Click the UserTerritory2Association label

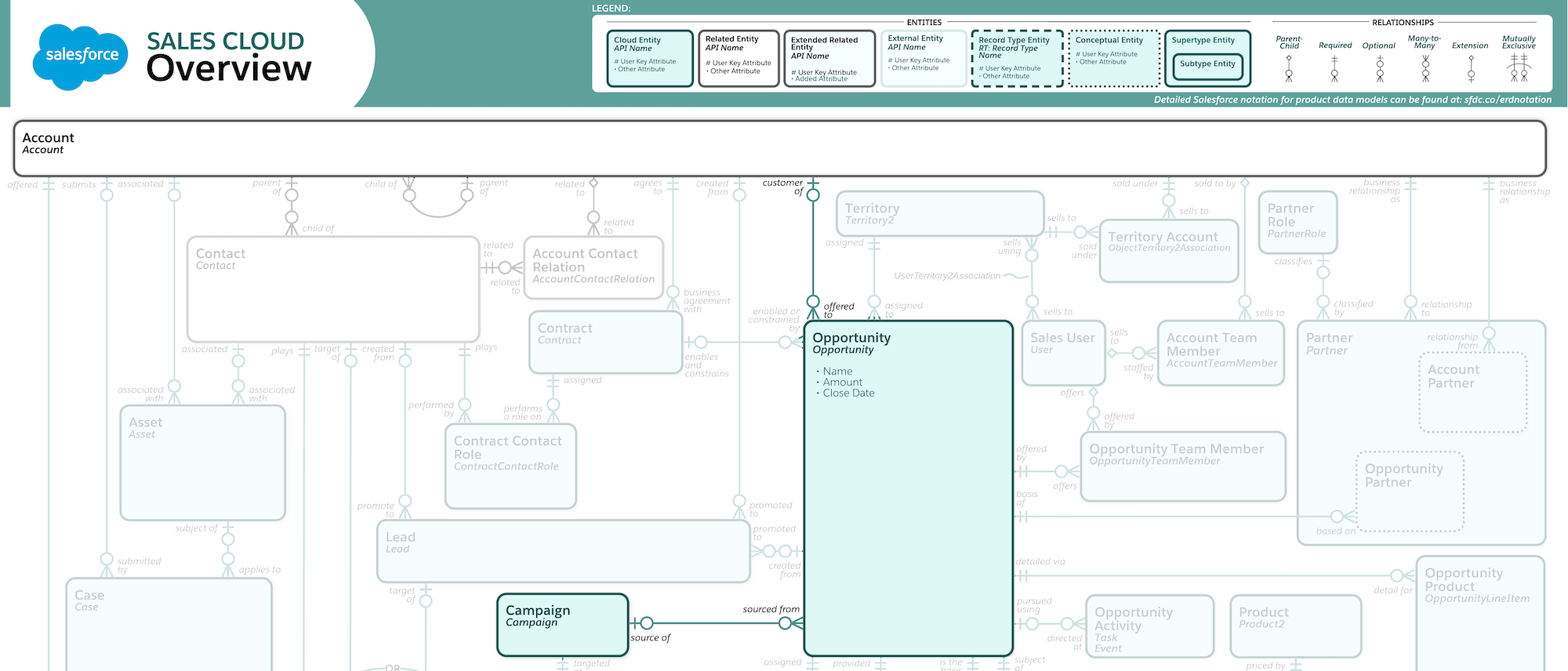coord(947,276)
